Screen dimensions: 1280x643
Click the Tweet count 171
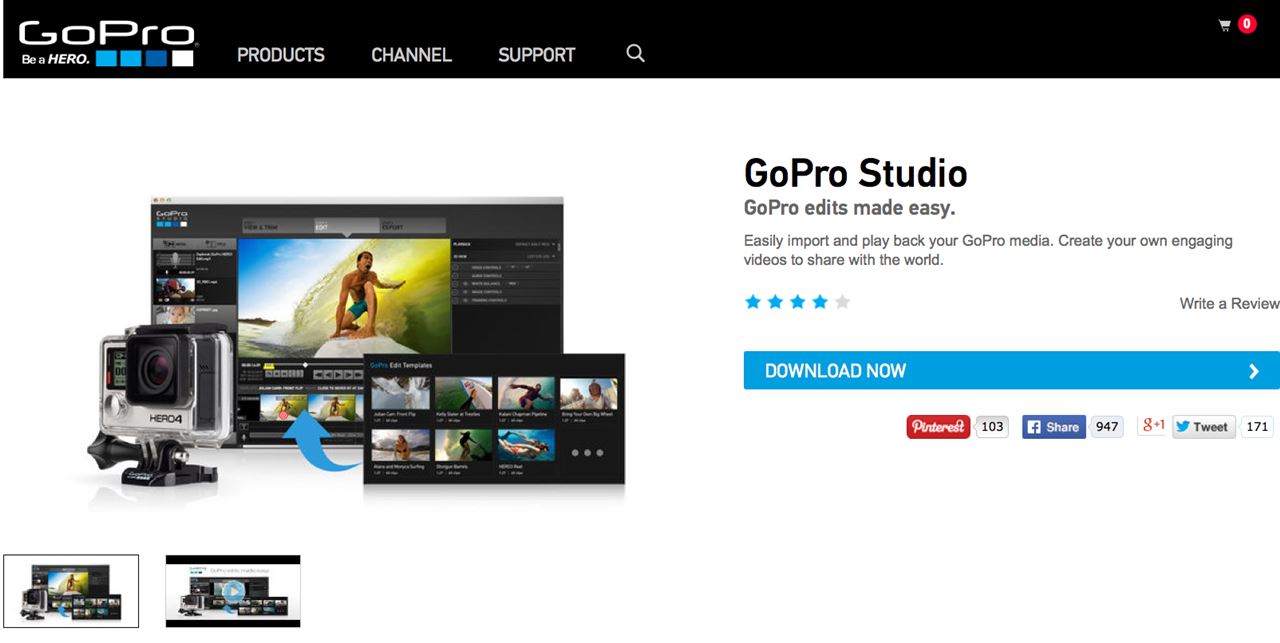[x=1257, y=427]
